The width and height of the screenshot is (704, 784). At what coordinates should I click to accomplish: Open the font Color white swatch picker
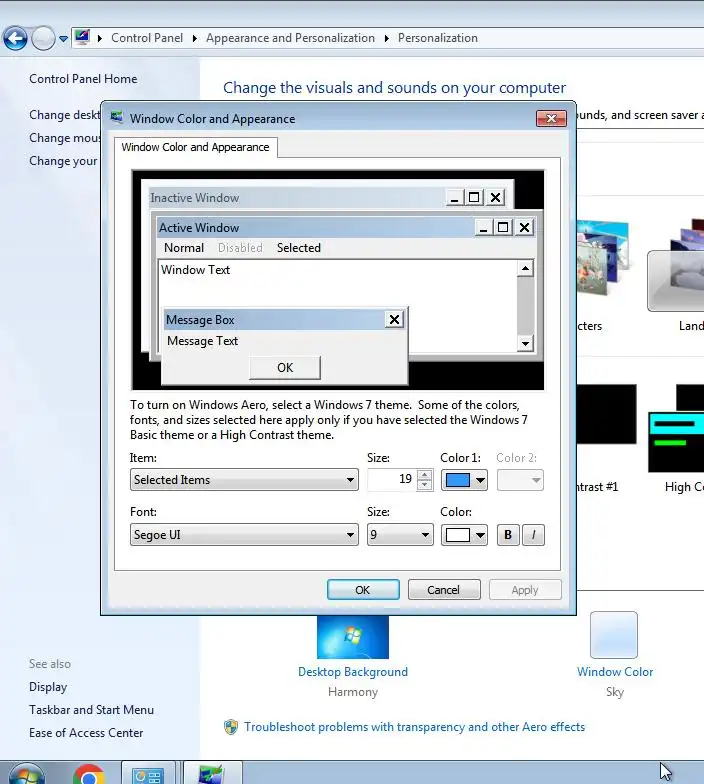point(464,535)
